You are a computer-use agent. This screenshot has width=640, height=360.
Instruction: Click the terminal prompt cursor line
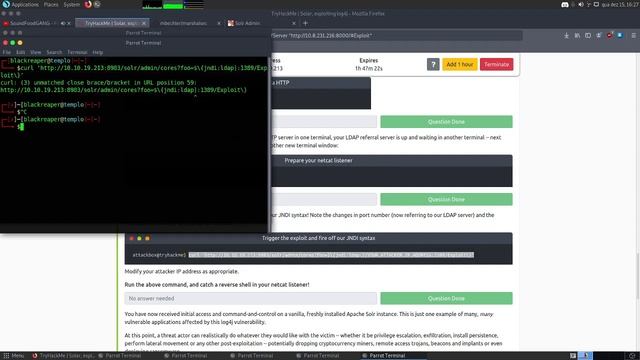point(21,127)
